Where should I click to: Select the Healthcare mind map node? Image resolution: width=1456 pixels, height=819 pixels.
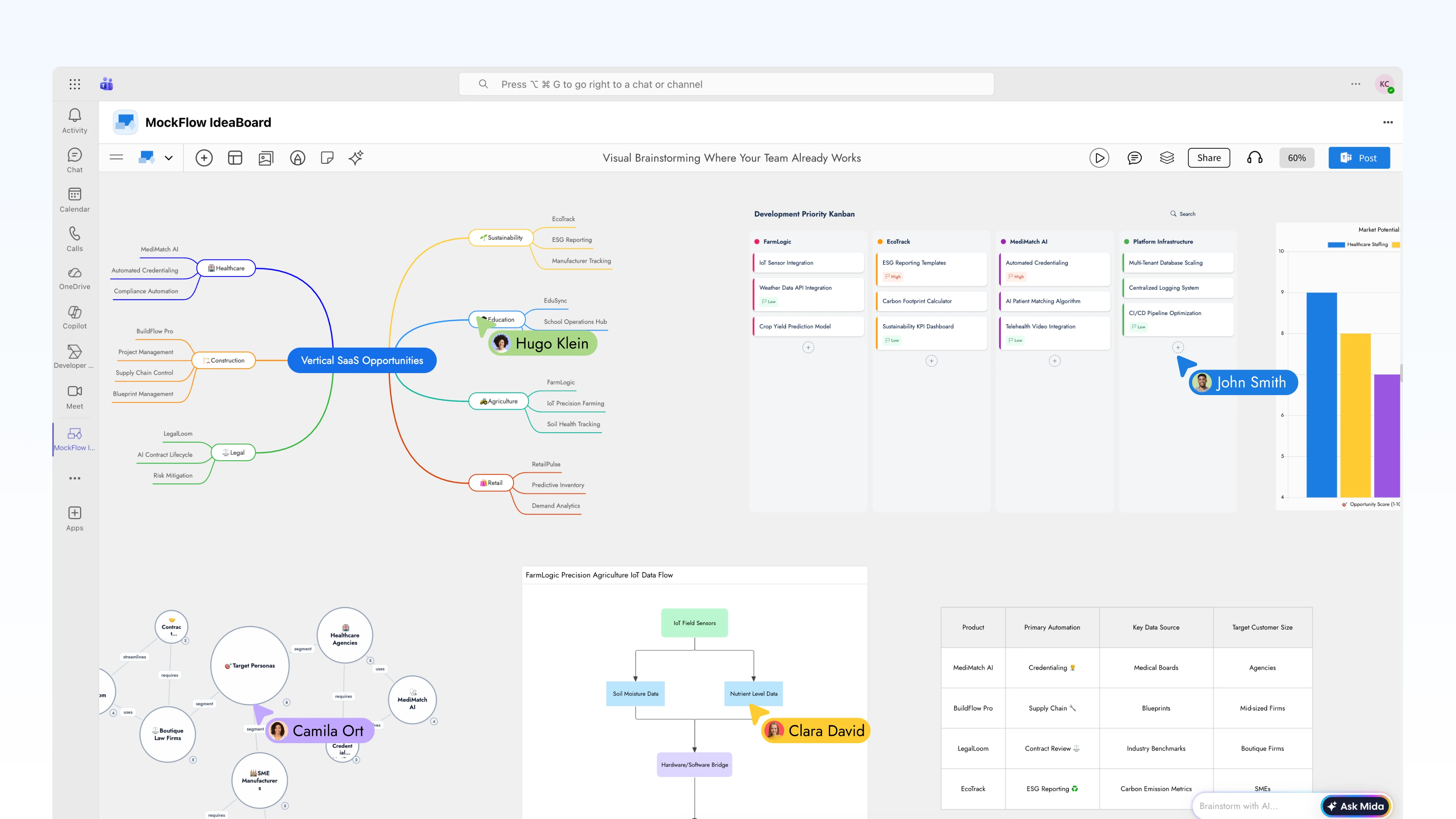(226, 268)
